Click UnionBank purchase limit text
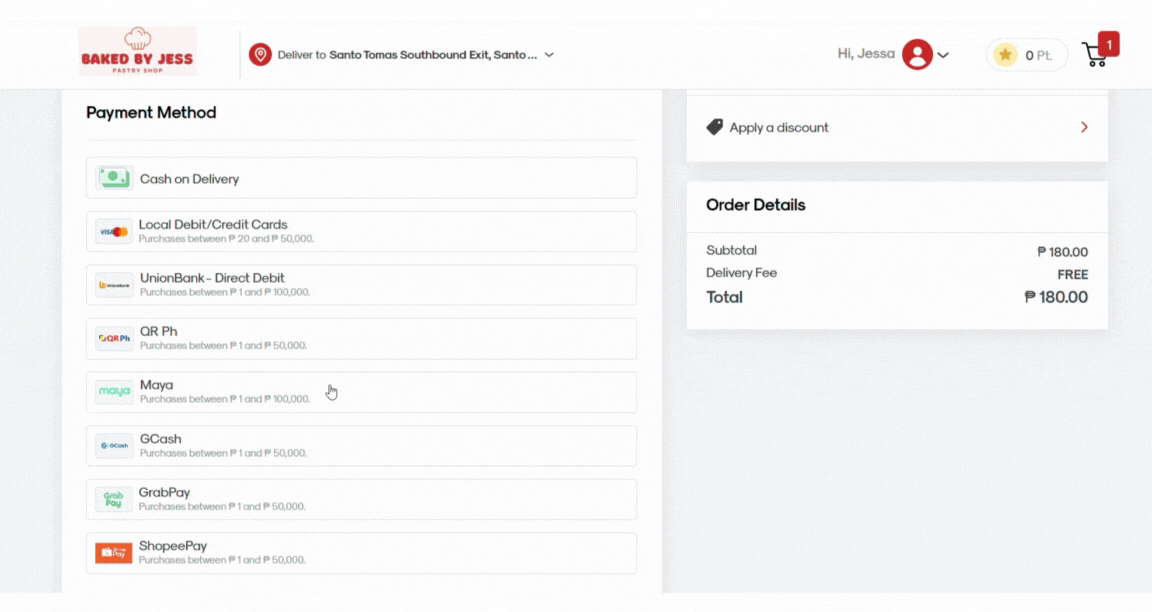Screen dimensions: 1152x612 pyautogui.click(x=225, y=292)
